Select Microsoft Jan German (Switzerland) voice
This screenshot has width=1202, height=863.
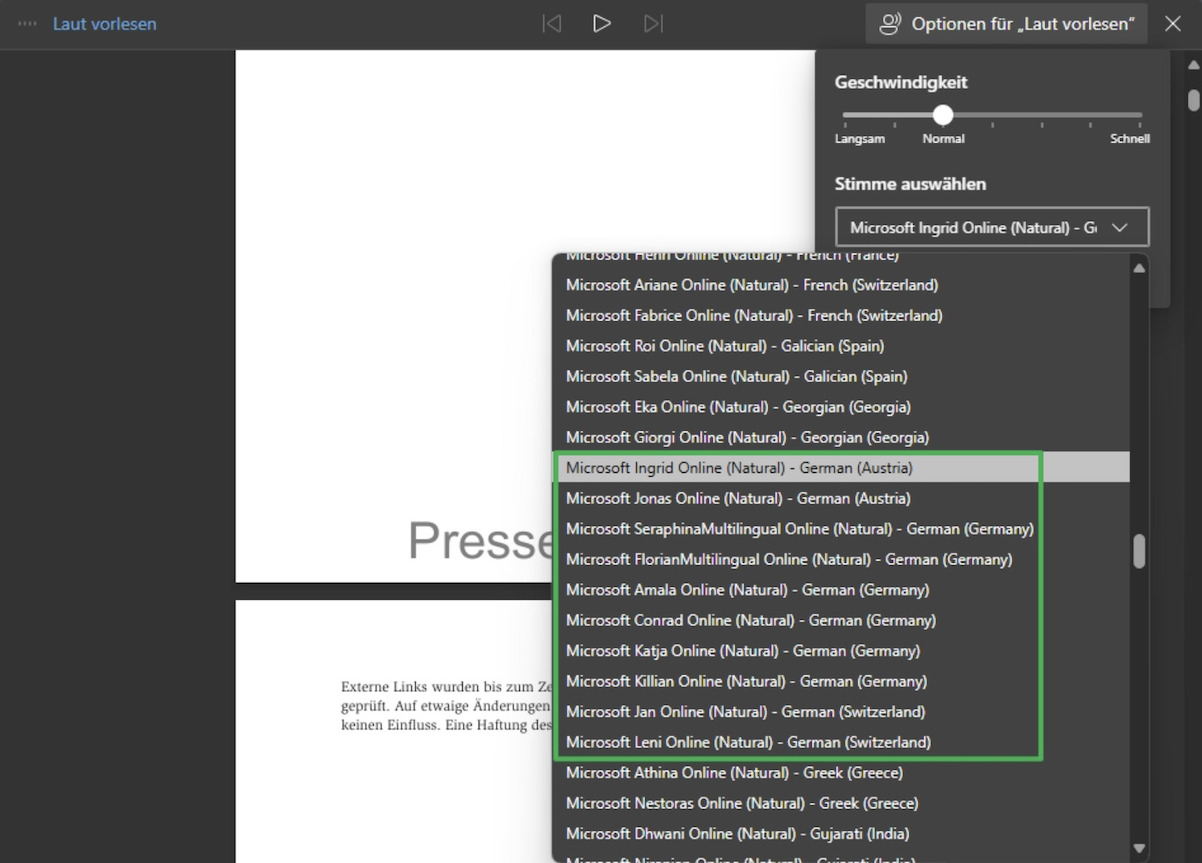(x=841, y=712)
